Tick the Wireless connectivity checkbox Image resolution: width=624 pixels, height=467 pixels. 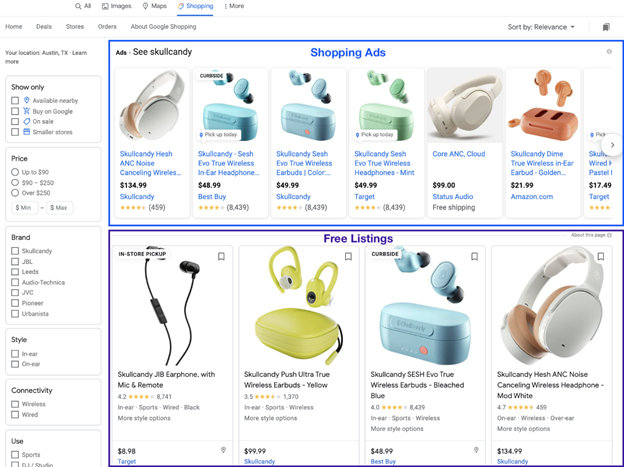pos(15,404)
